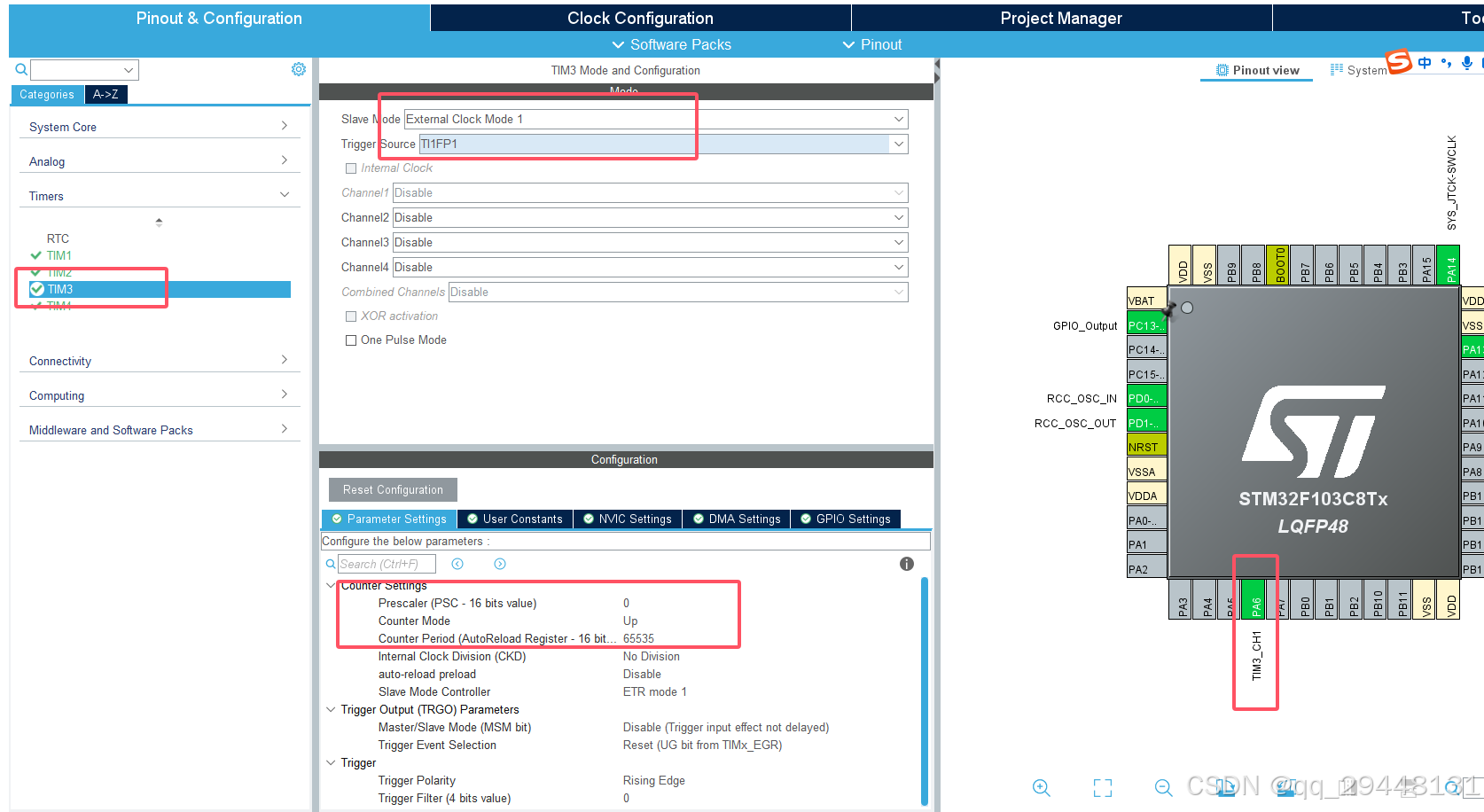Click the PB0 pin on the chip bottom
Viewport: 1484px width, 812px height.
tap(1302, 598)
